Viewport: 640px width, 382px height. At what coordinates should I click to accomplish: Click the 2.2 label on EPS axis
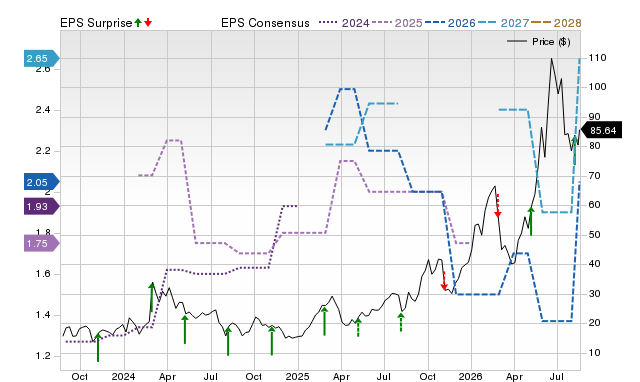(43, 151)
